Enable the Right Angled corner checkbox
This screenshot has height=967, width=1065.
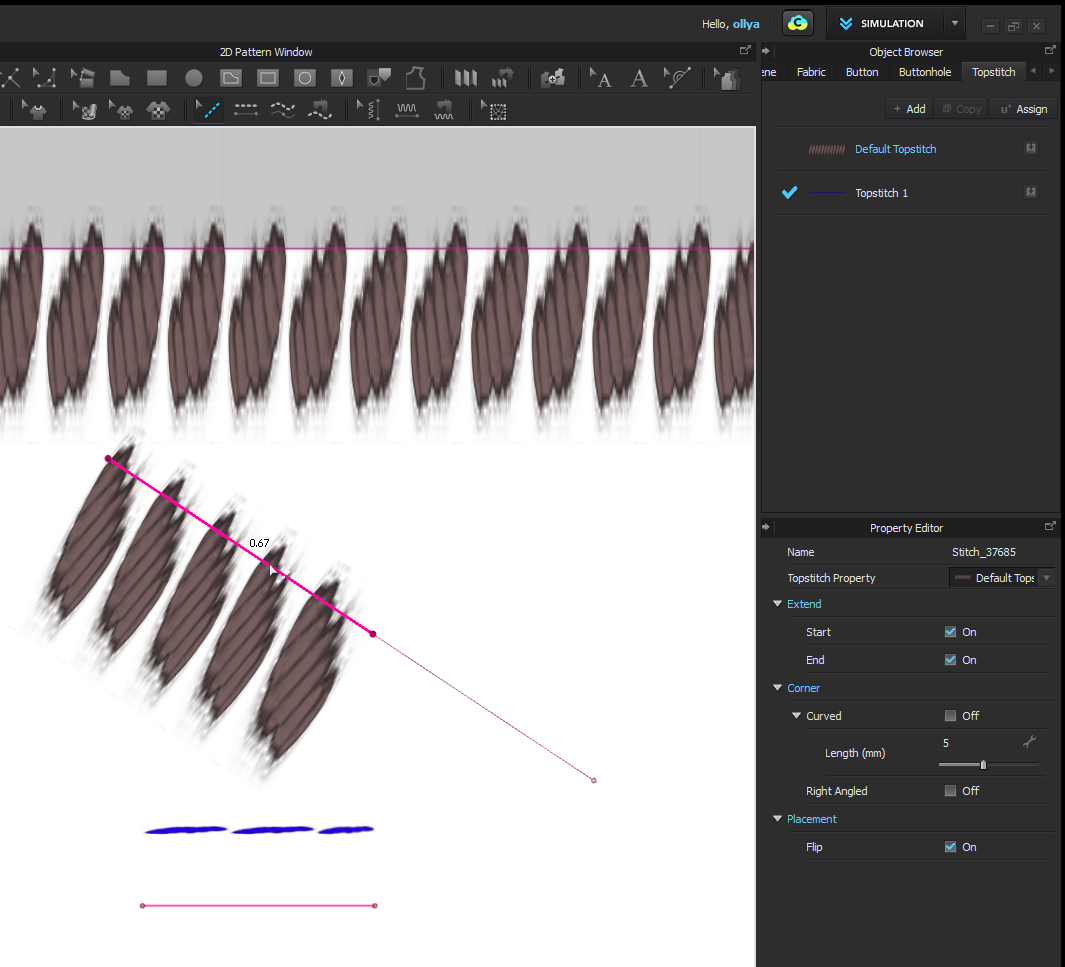click(x=950, y=791)
